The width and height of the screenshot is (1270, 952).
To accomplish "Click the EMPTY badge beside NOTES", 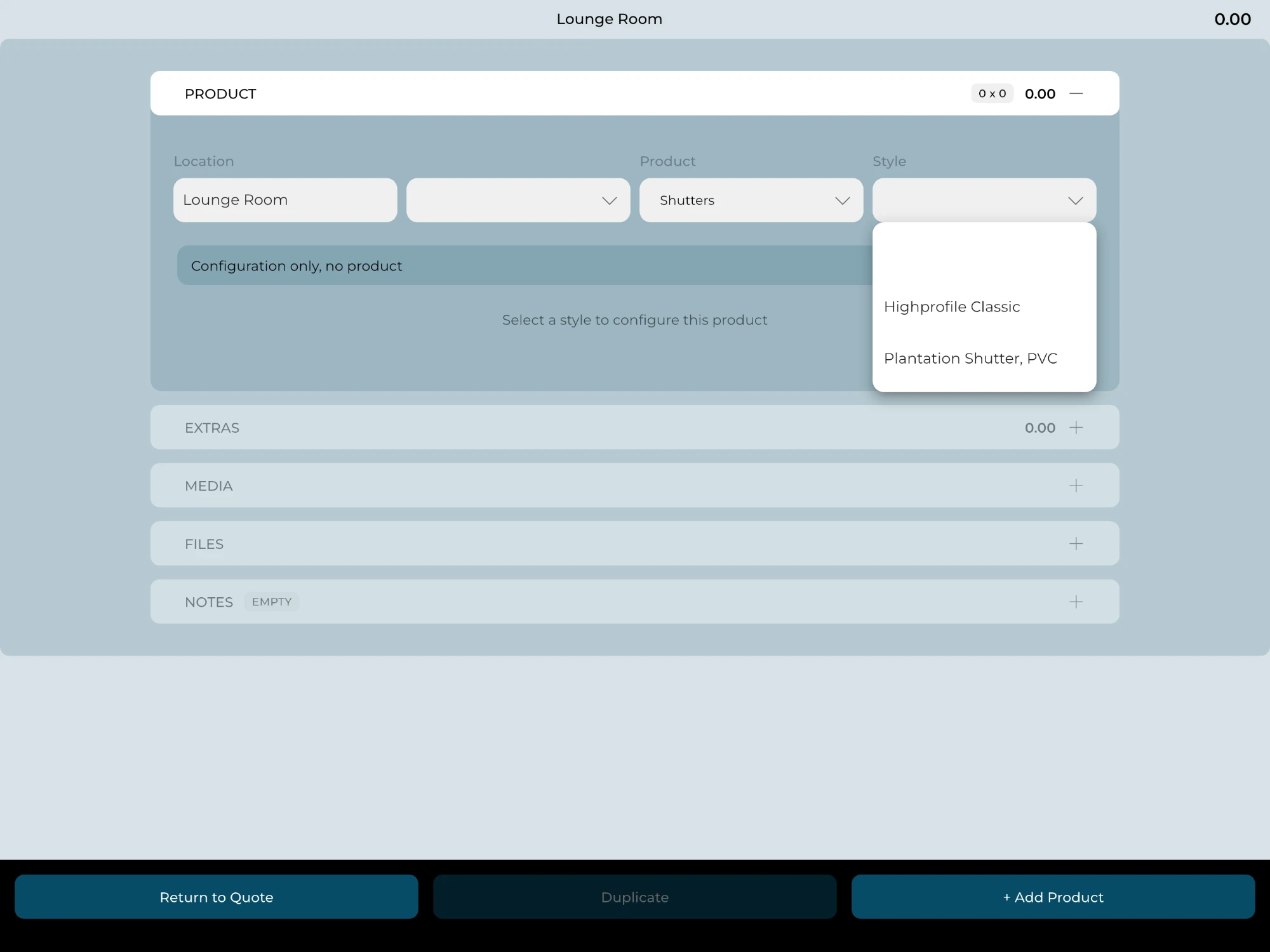I will point(272,602).
